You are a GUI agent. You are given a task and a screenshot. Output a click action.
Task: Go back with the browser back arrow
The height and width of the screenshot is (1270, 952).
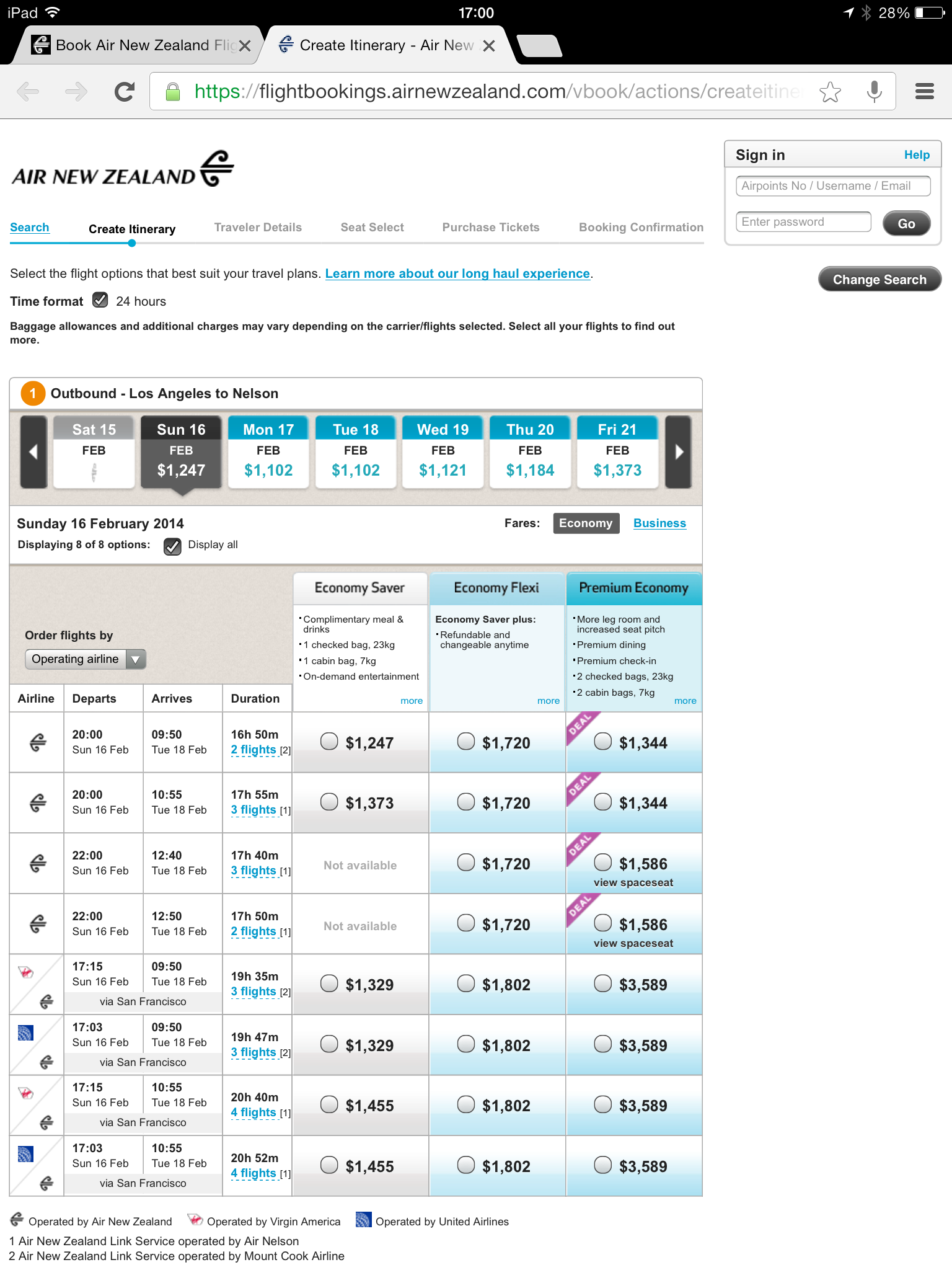pyautogui.click(x=28, y=92)
